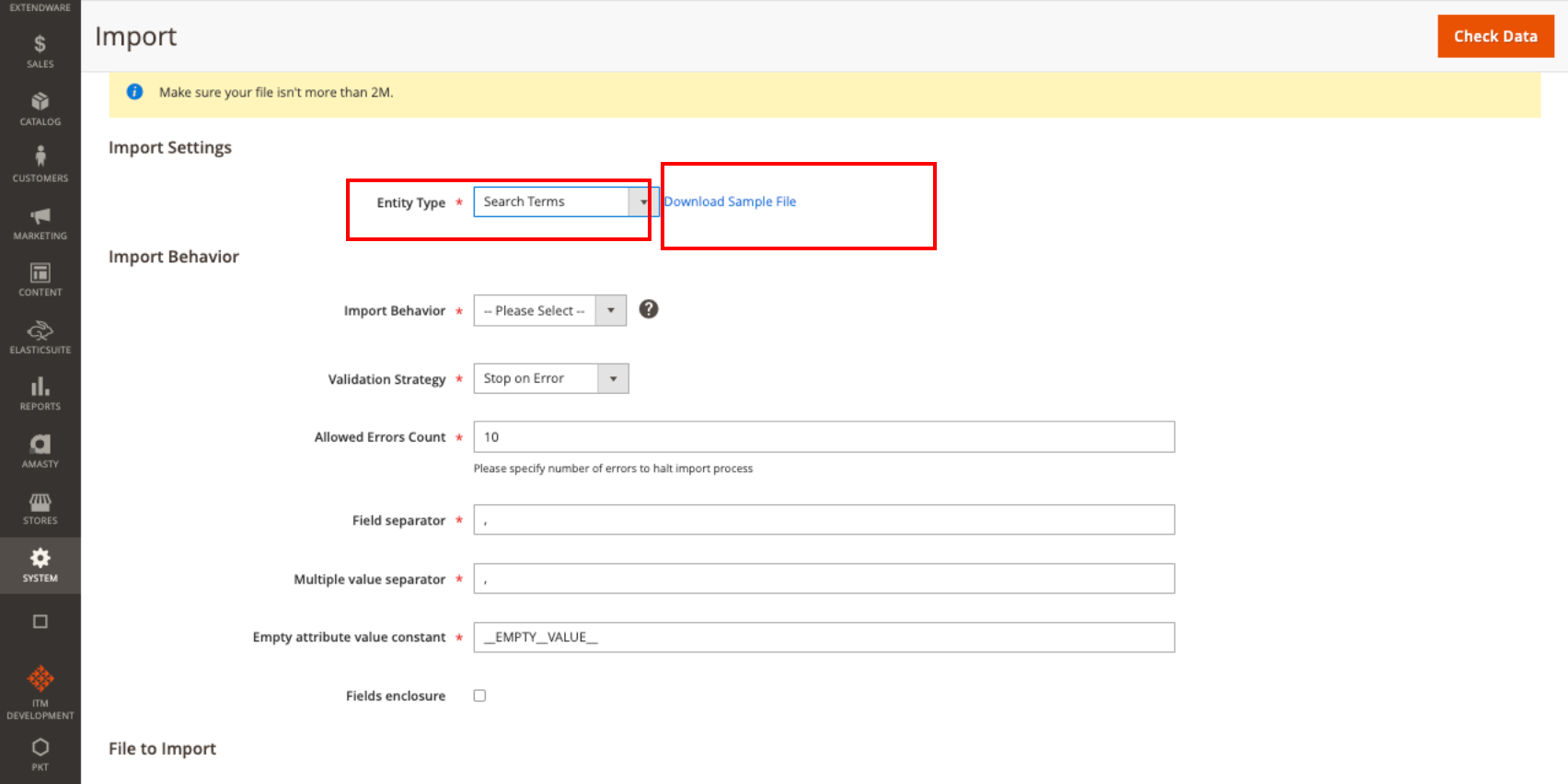Screen dimensions: 1568x784
Task: Click the Import Settings heading
Action: tap(170, 147)
